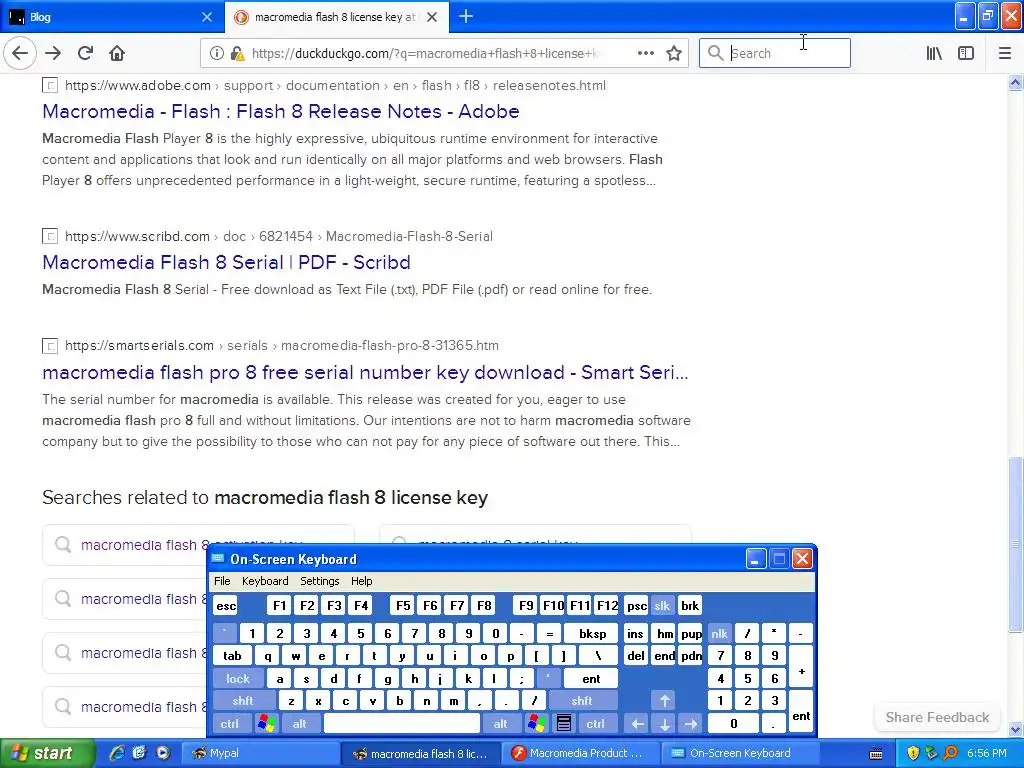Click the main ent key beside the semicolon
Image resolution: width=1024 pixels, height=768 pixels.
pyautogui.click(x=591, y=679)
